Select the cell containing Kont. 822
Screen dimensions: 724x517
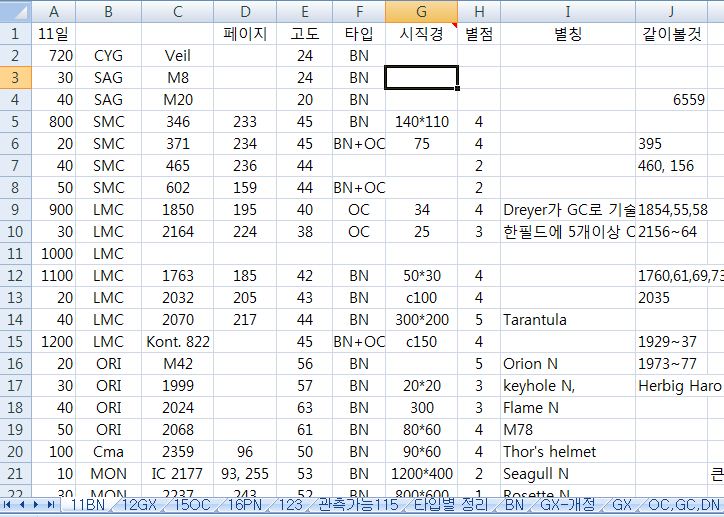point(177,342)
